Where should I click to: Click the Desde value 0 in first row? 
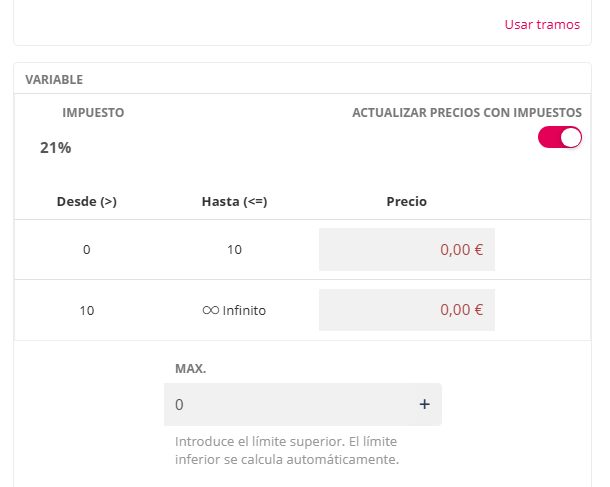pyautogui.click(x=87, y=250)
